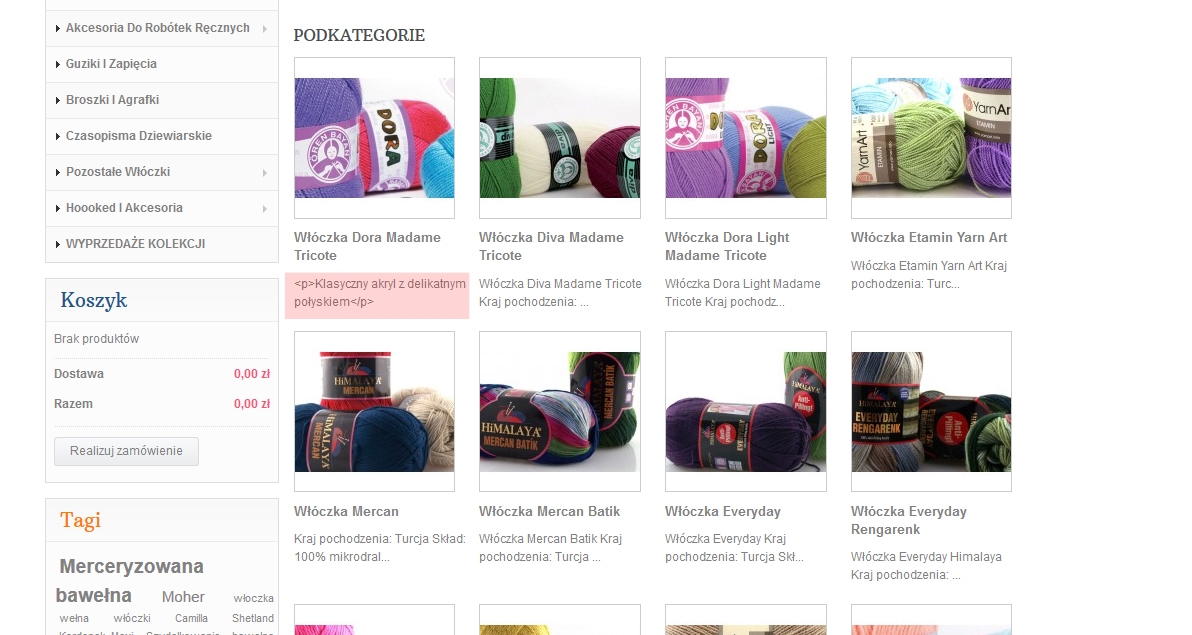
Task: Open Broszki I Agrafki category
Action: tap(113, 100)
